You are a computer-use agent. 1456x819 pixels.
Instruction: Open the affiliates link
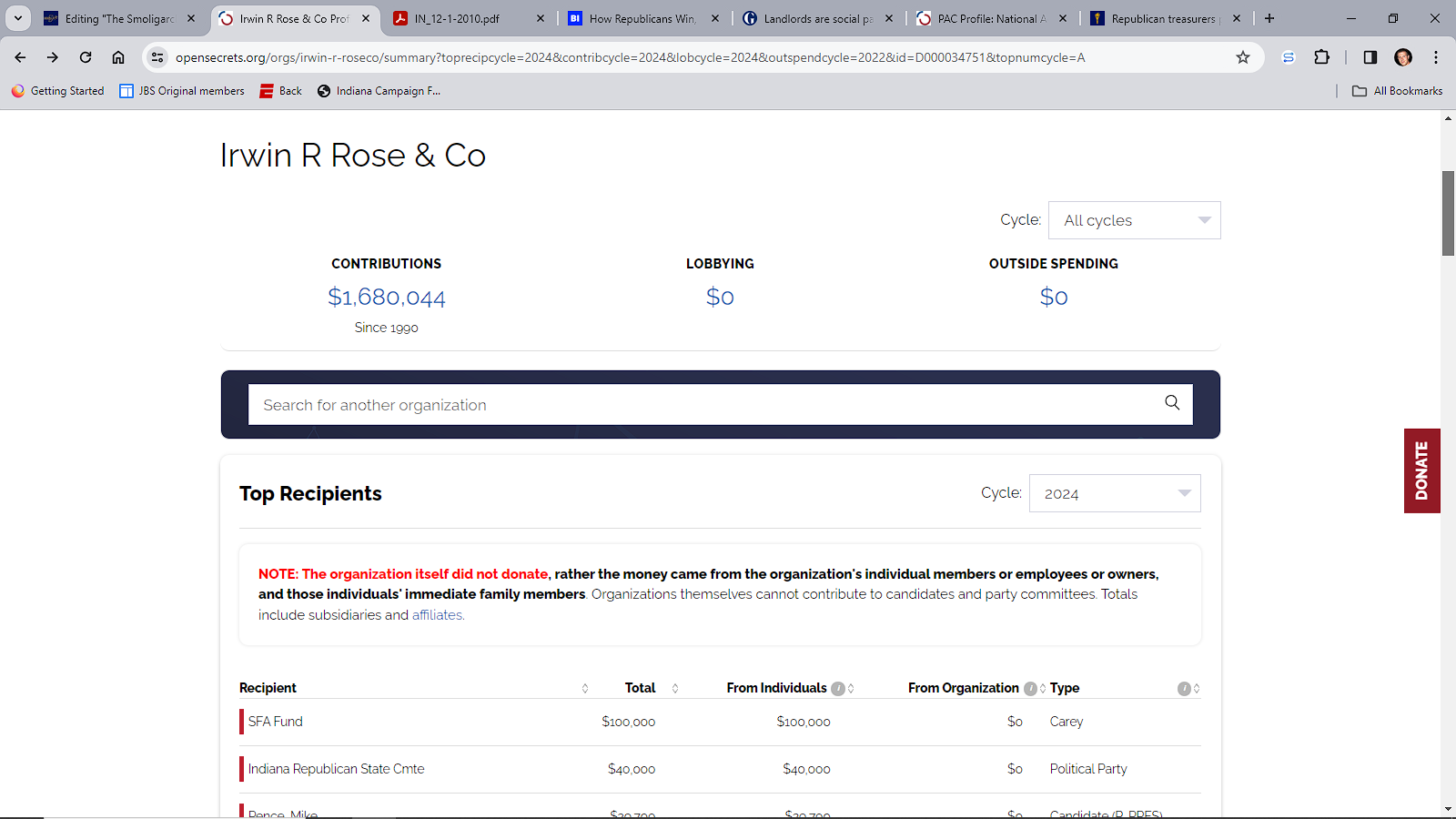click(x=437, y=615)
